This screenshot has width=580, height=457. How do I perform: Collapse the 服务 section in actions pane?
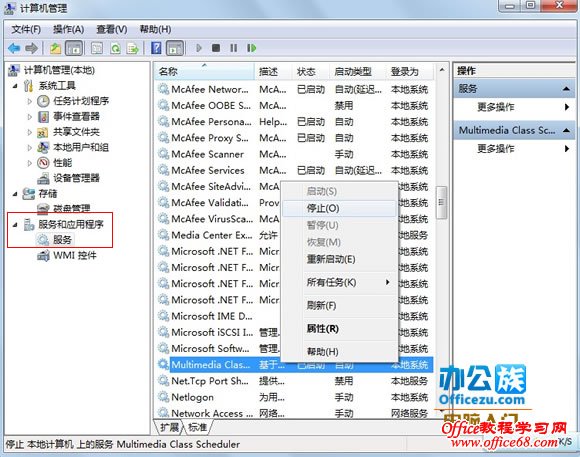pyautogui.click(x=566, y=89)
